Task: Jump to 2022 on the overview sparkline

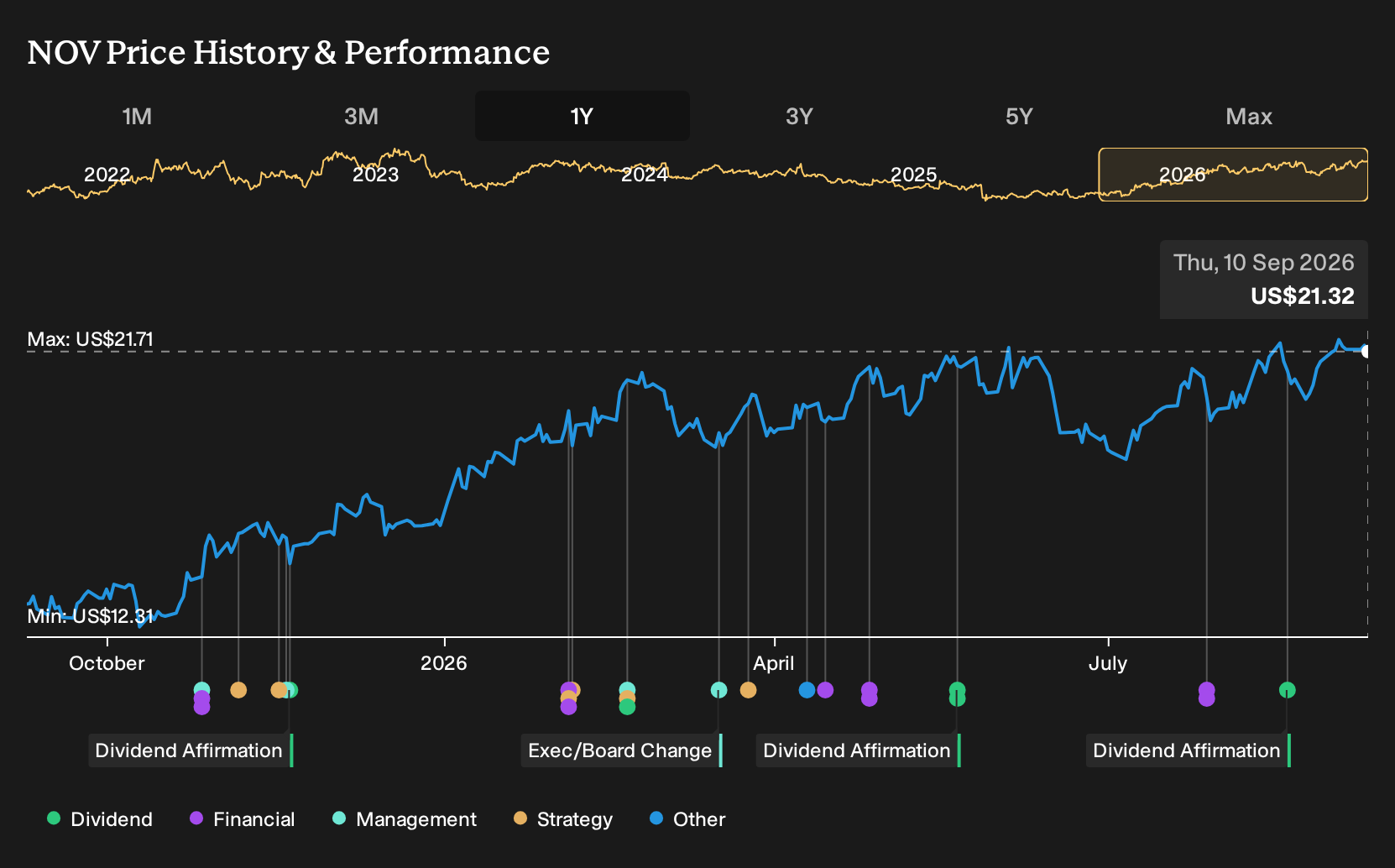Action: coord(107,175)
